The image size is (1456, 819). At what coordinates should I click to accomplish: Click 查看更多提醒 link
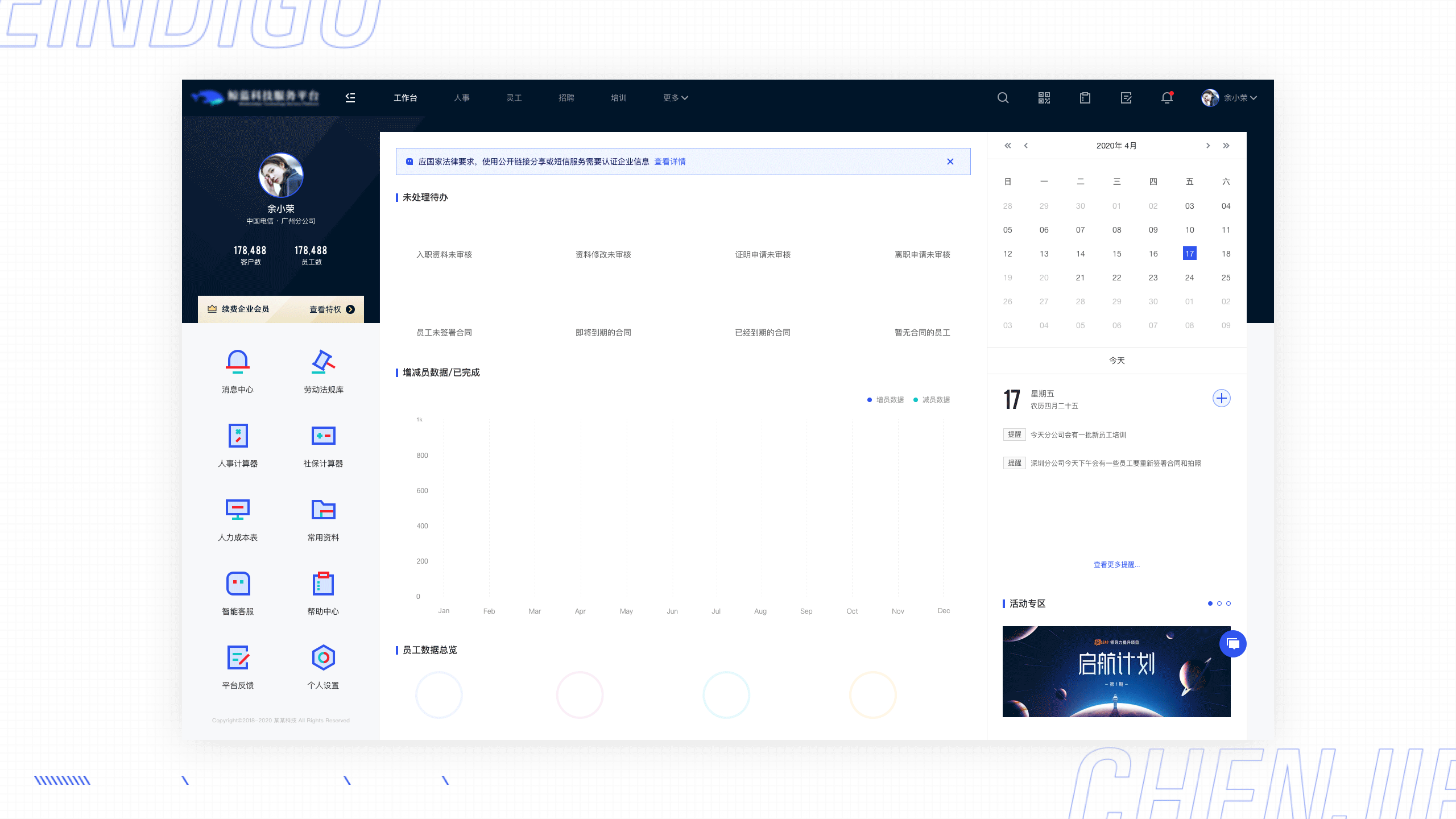click(x=1116, y=565)
